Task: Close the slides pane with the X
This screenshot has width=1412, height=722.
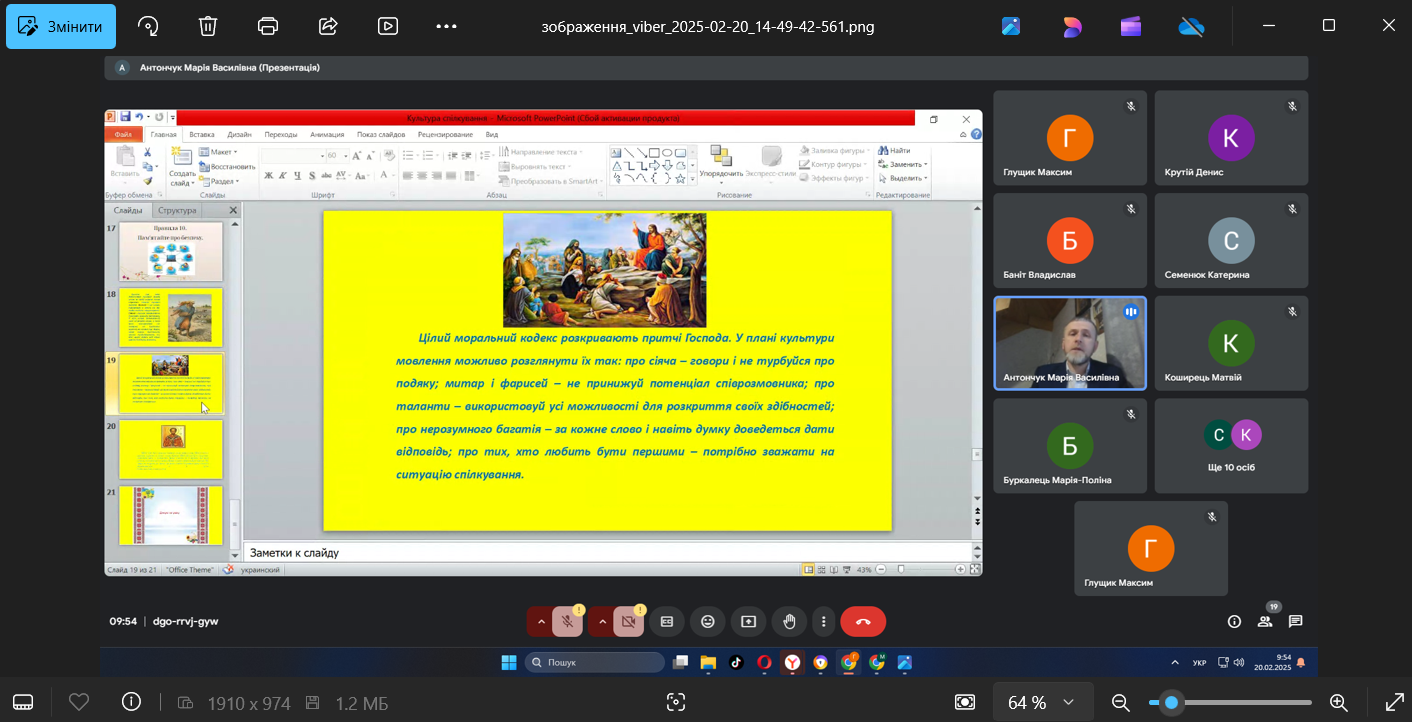Action: (x=233, y=210)
